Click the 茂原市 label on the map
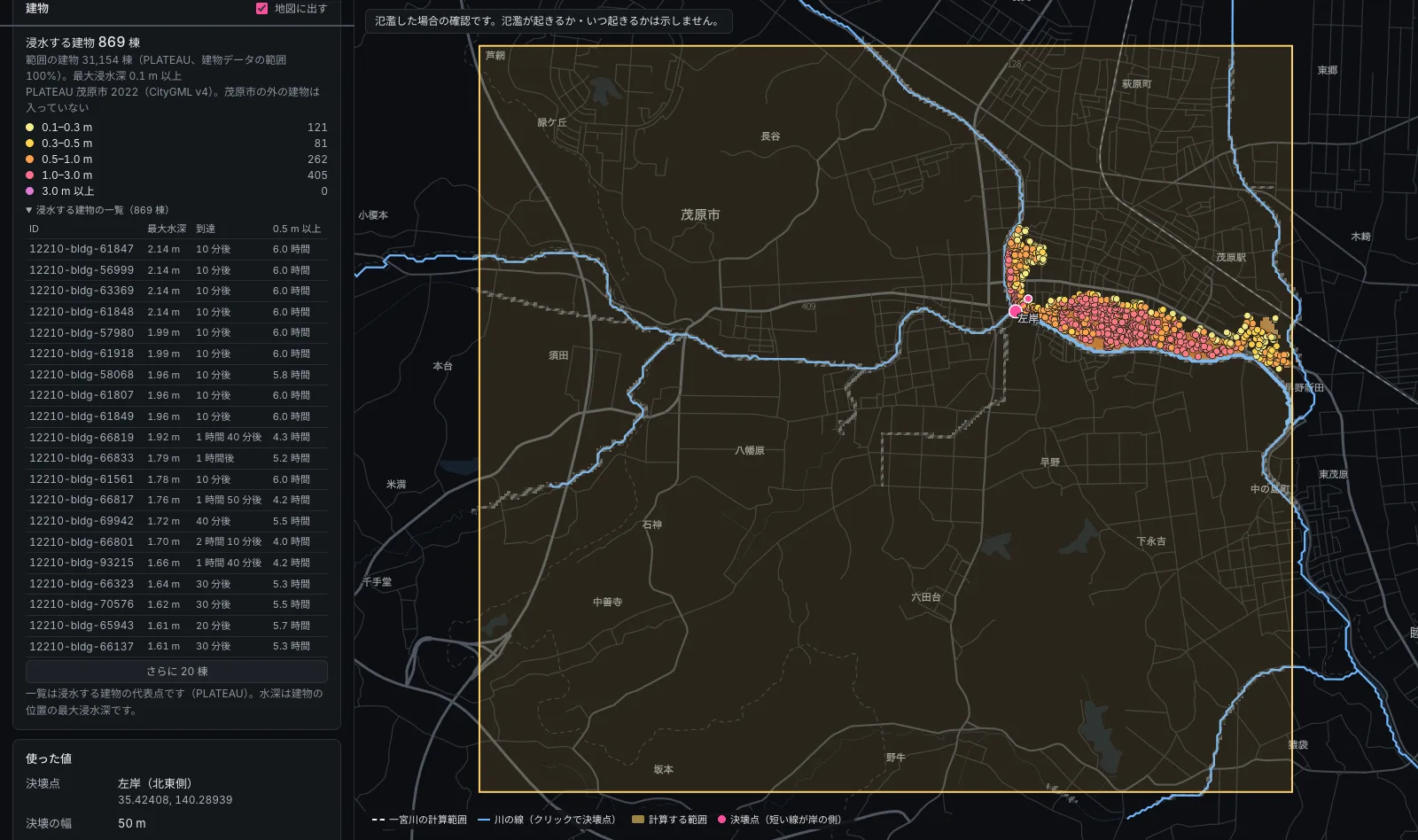 tap(700, 214)
